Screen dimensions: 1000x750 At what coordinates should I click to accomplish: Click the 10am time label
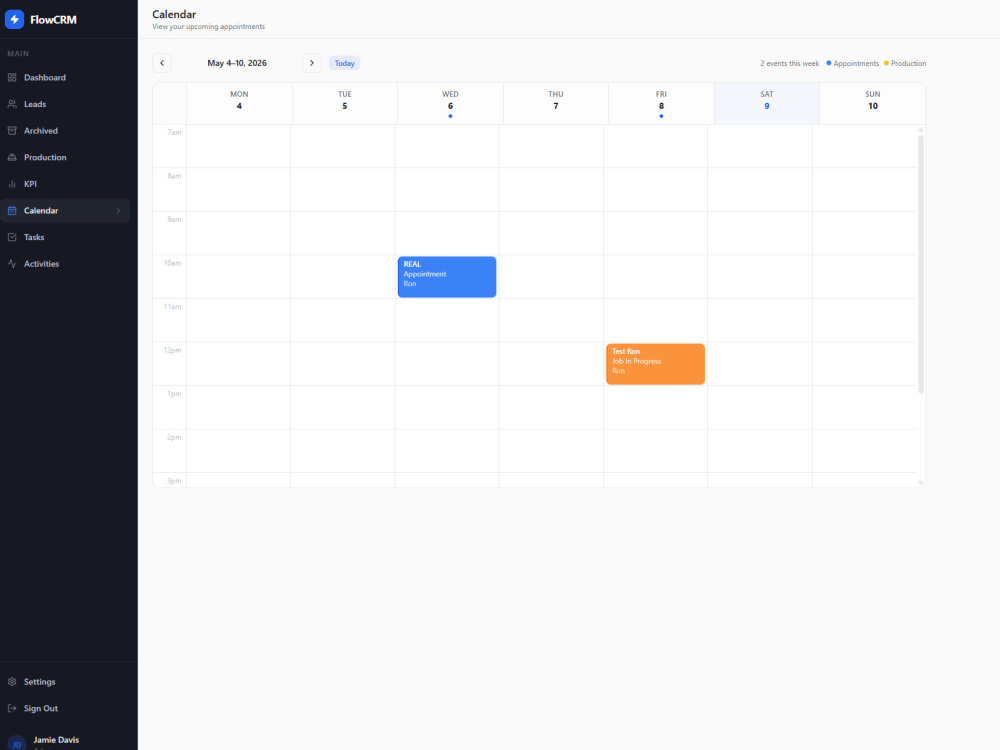point(172,263)
